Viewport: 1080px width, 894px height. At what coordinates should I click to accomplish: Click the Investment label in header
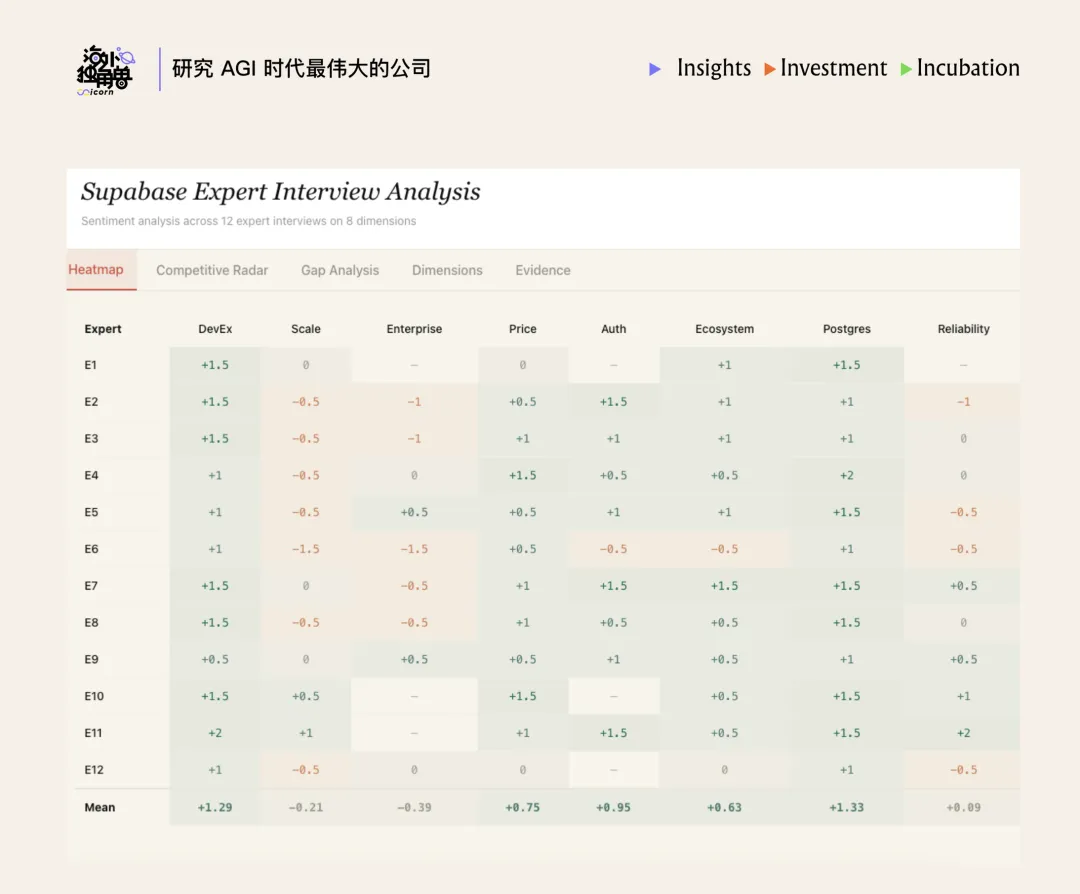pos(833,67)
